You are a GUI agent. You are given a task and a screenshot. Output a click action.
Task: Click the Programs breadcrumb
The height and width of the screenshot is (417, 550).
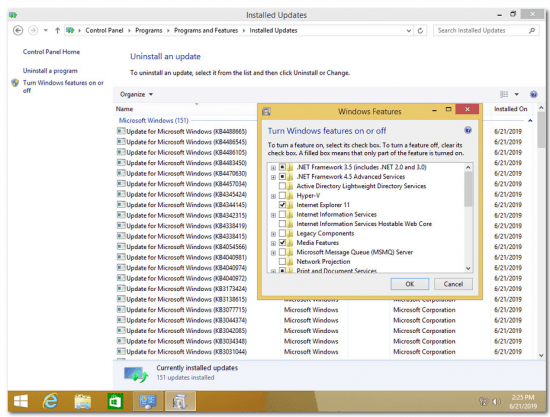(x=149, y=31)
